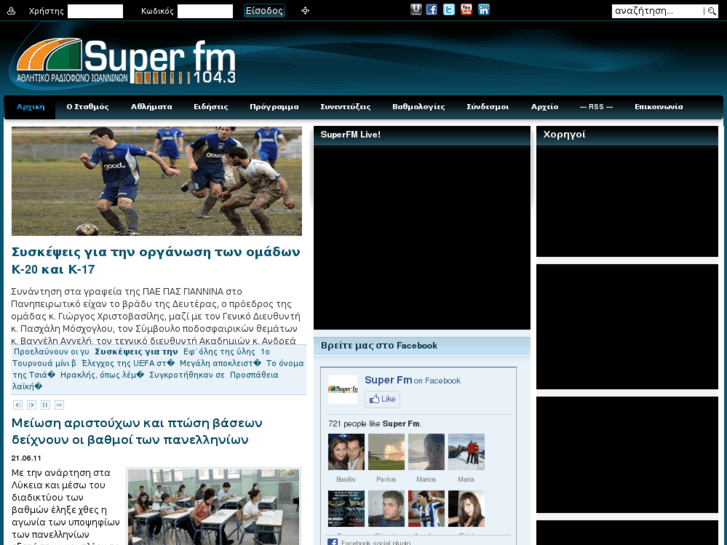Open the Ustream social icon

pyautogui.click(x=416, y=10)
